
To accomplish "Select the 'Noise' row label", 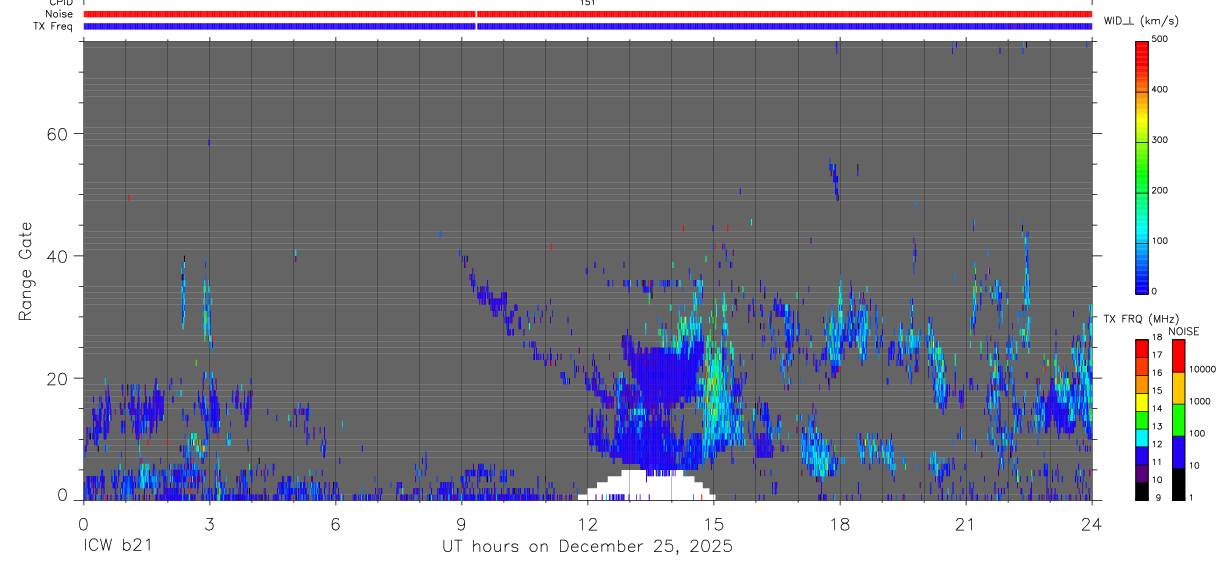I will 59,14.
